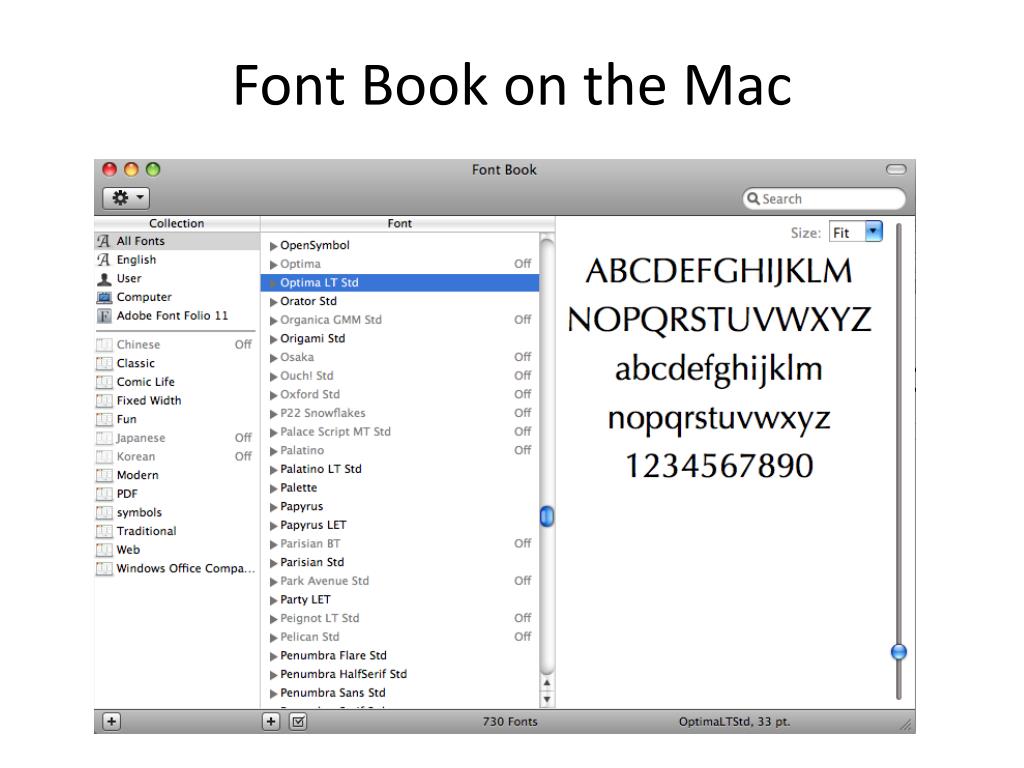
Task: Select the English collection icon
Action: click(x=104, y=260)
